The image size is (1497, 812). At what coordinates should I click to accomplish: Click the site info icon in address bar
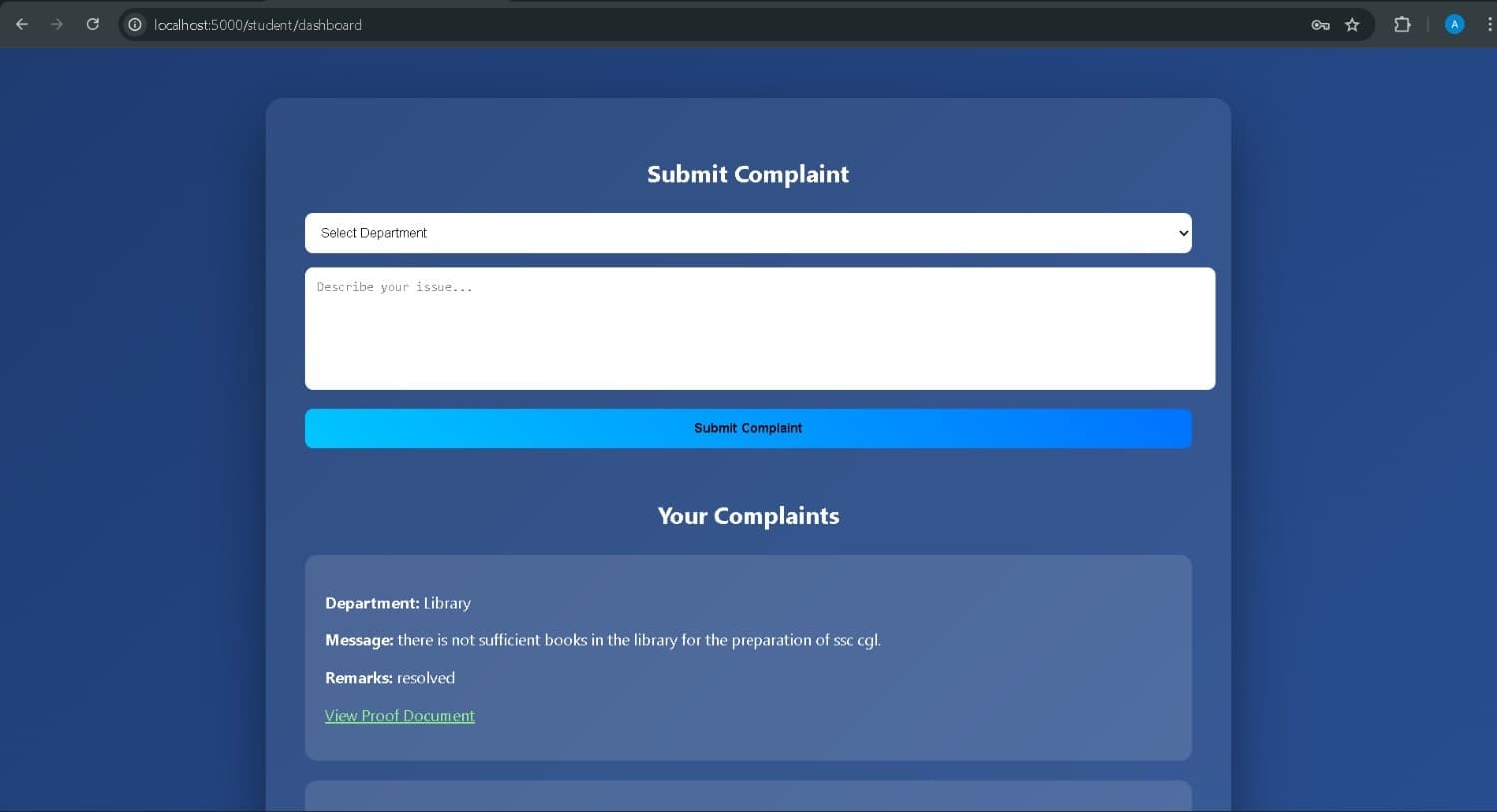tap(134, 25)
